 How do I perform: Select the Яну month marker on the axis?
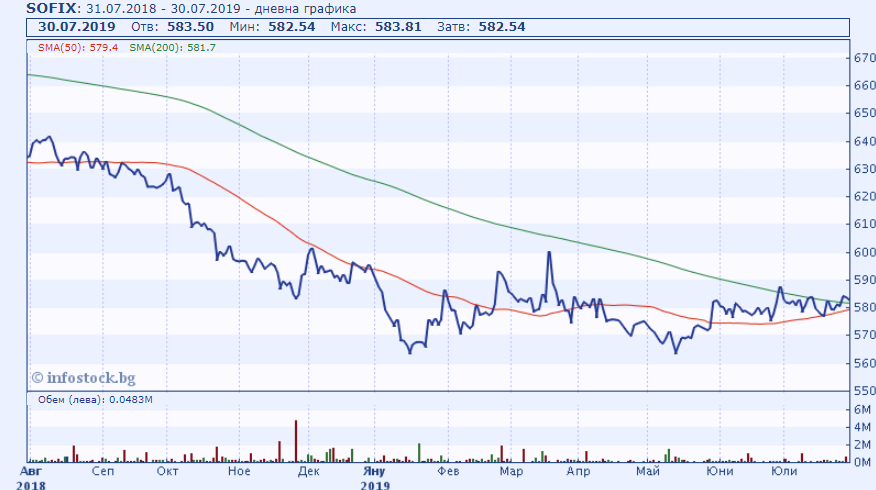pos(373,471)
